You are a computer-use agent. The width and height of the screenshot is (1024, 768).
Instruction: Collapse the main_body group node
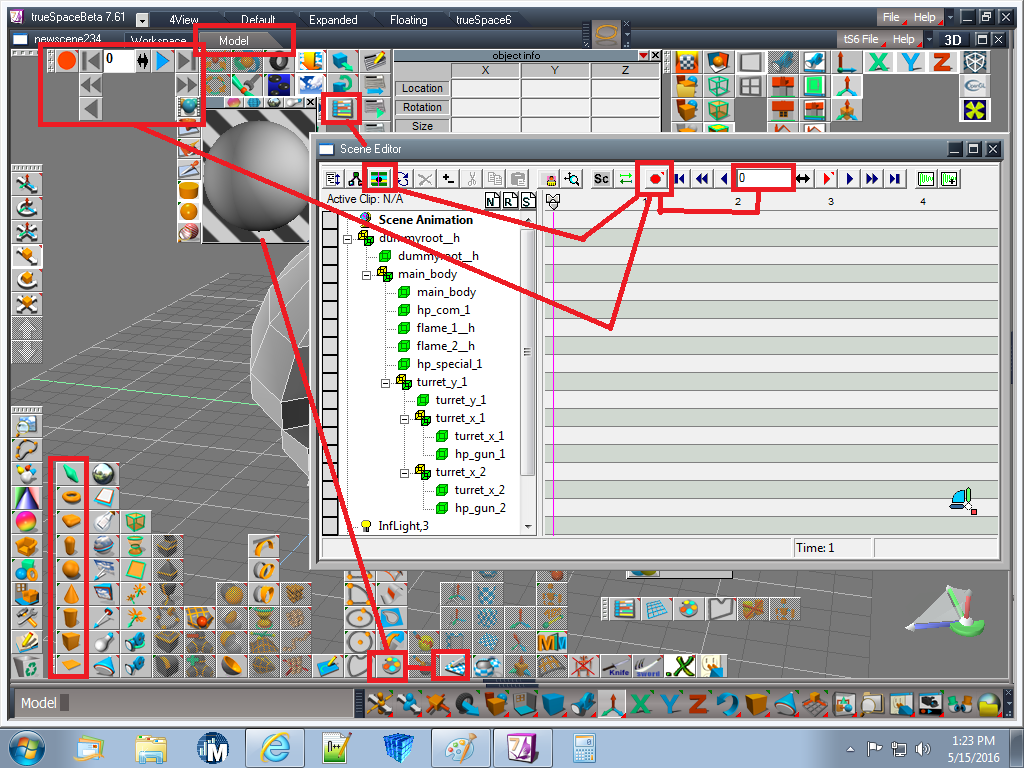[366, 275]
